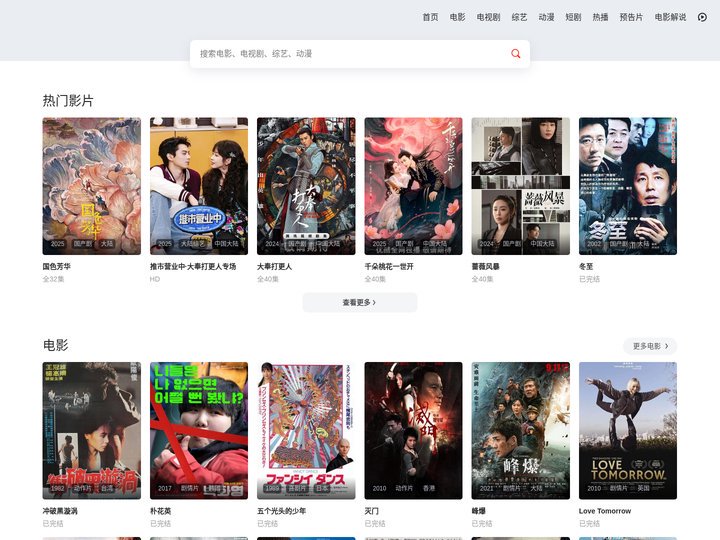
Task: Open the 冲破黑漩涡 movie poster
Action: coord(92,431)
